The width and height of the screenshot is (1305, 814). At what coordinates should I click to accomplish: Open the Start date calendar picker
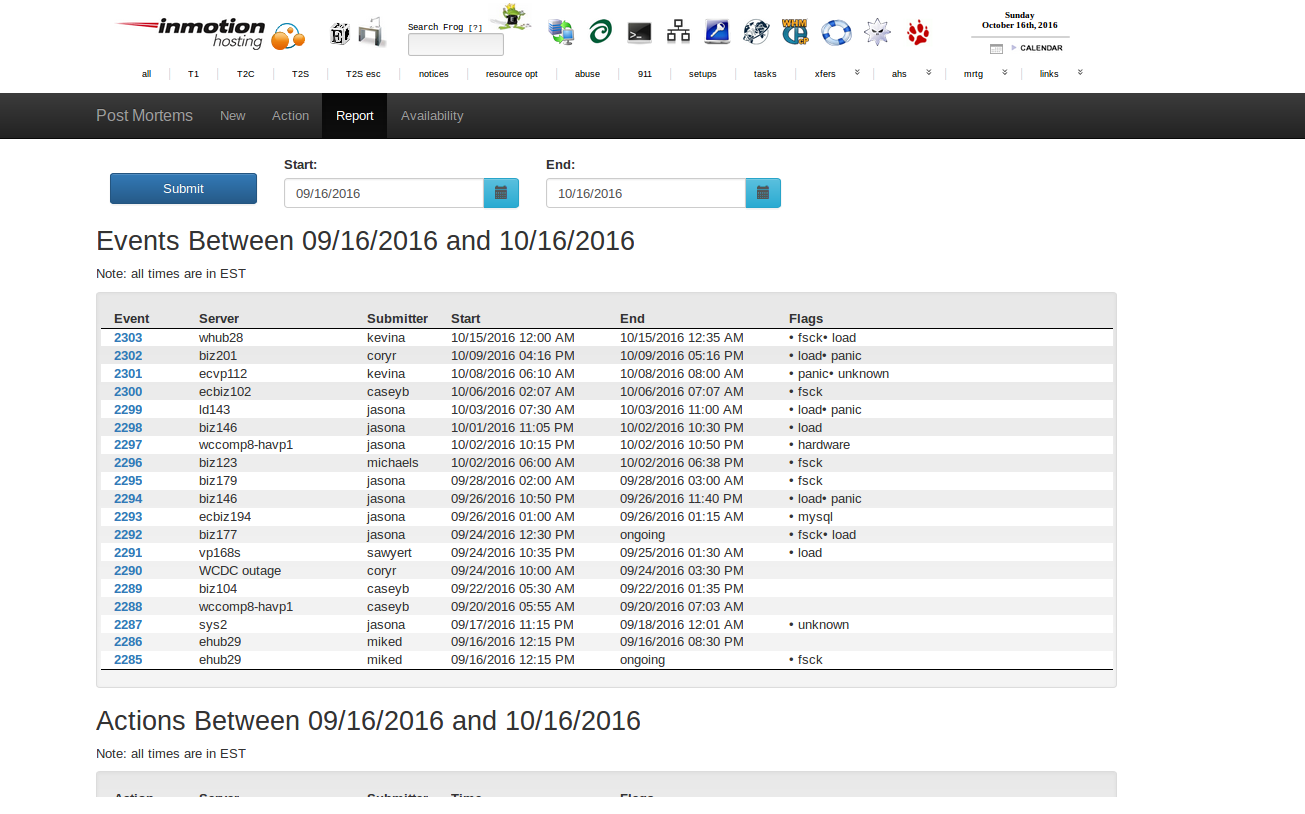pyautogui.click(x=501, y=193)
